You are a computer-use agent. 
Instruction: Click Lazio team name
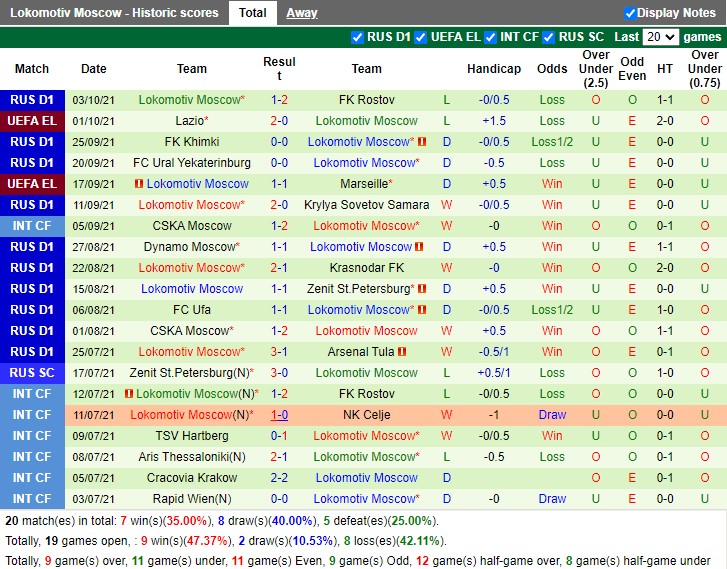191,121
